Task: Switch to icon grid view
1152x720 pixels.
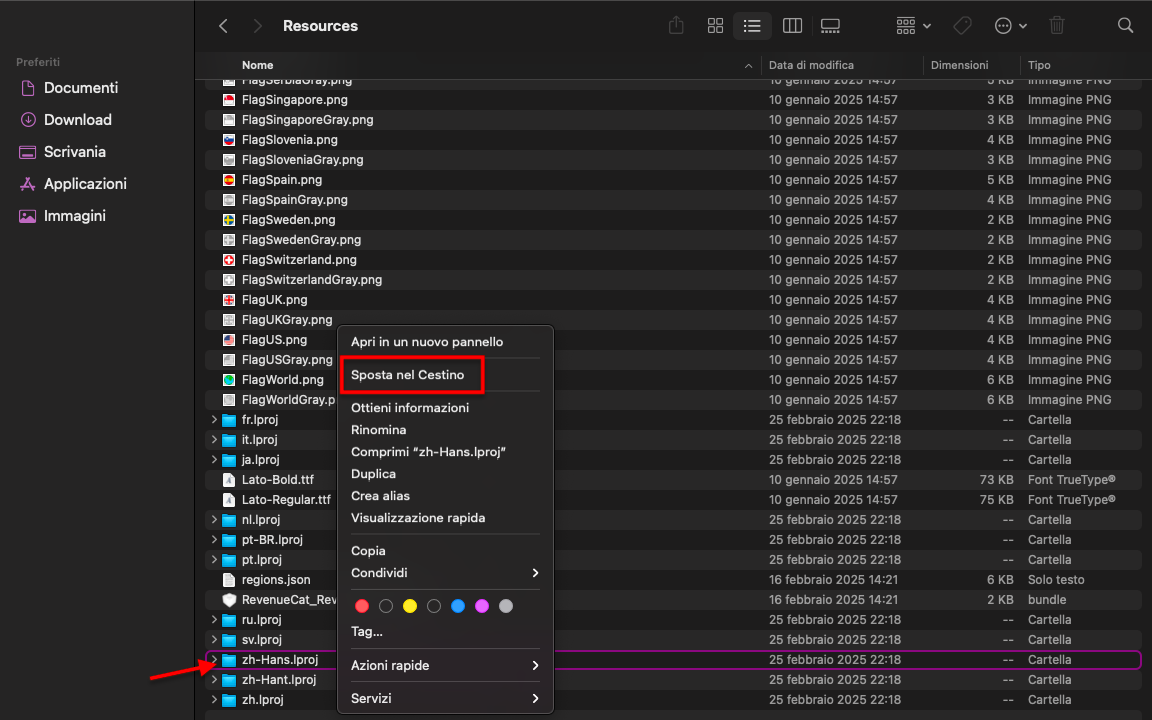Action: point(715,25)
